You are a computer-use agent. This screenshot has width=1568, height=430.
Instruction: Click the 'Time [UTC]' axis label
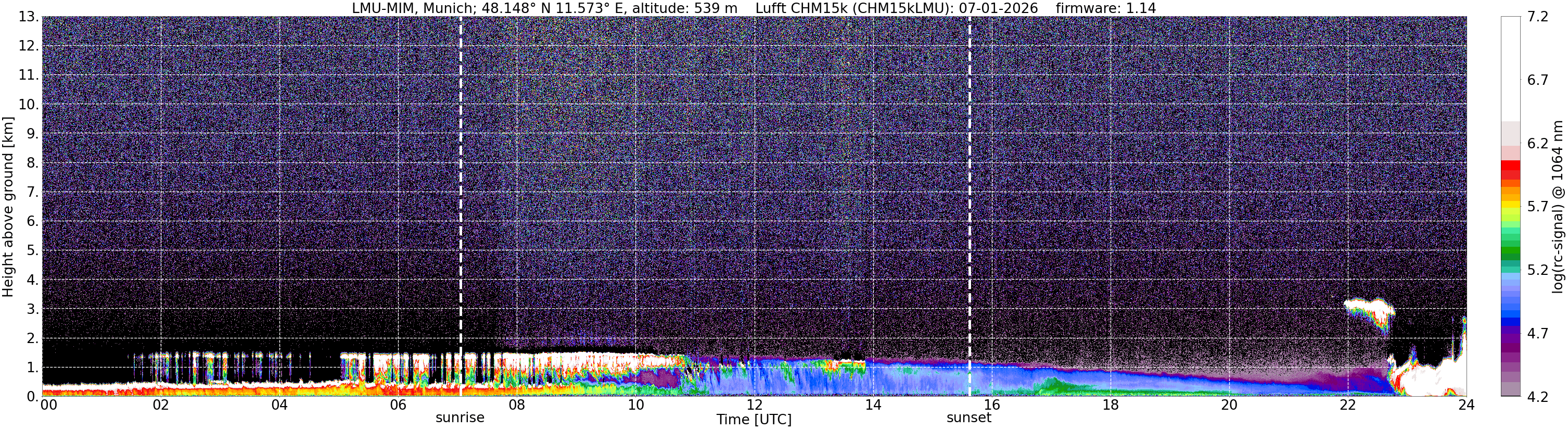[754, 419]
